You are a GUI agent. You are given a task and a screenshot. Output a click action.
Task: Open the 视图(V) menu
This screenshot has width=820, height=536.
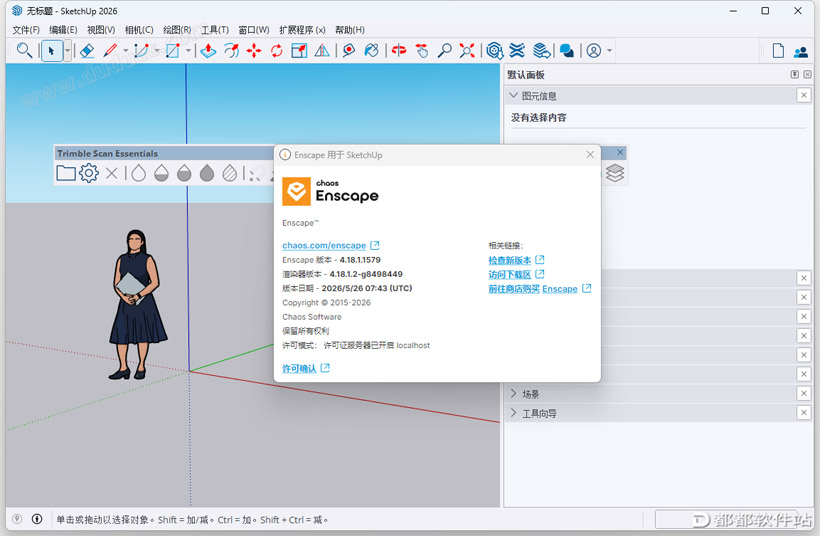point(101,30)
